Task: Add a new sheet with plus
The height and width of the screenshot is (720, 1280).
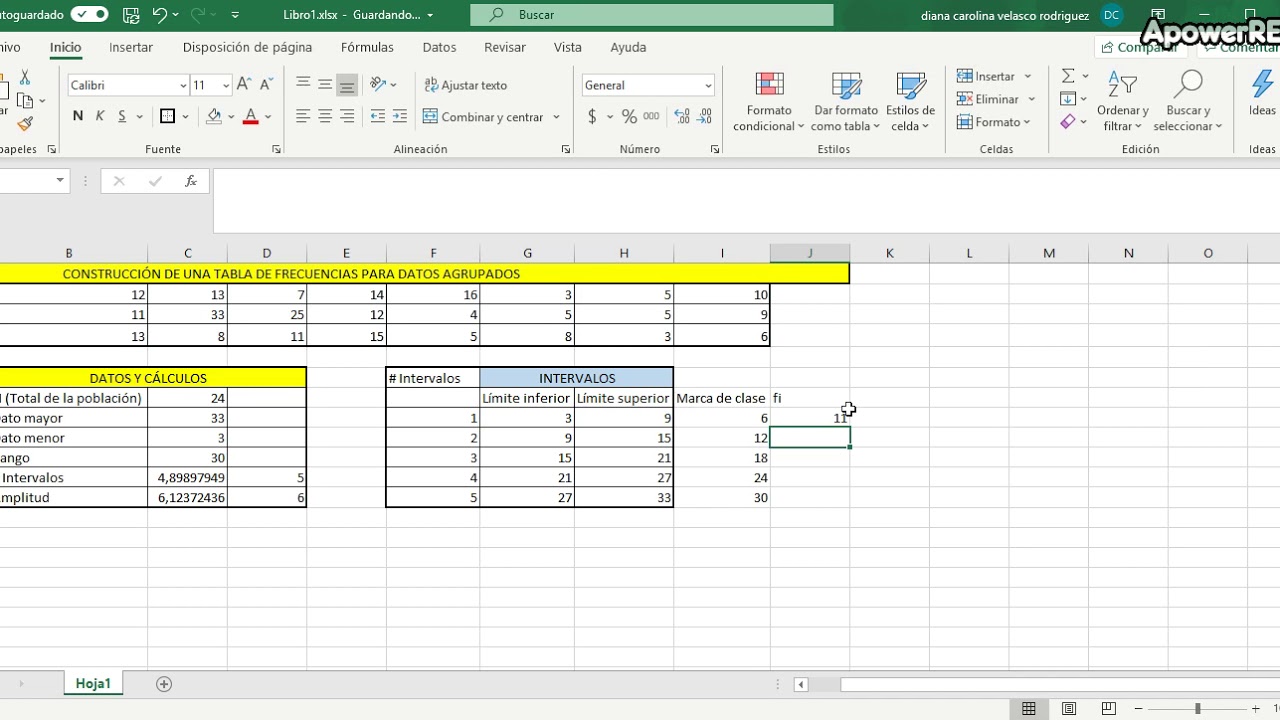Action: click(164, 684)
